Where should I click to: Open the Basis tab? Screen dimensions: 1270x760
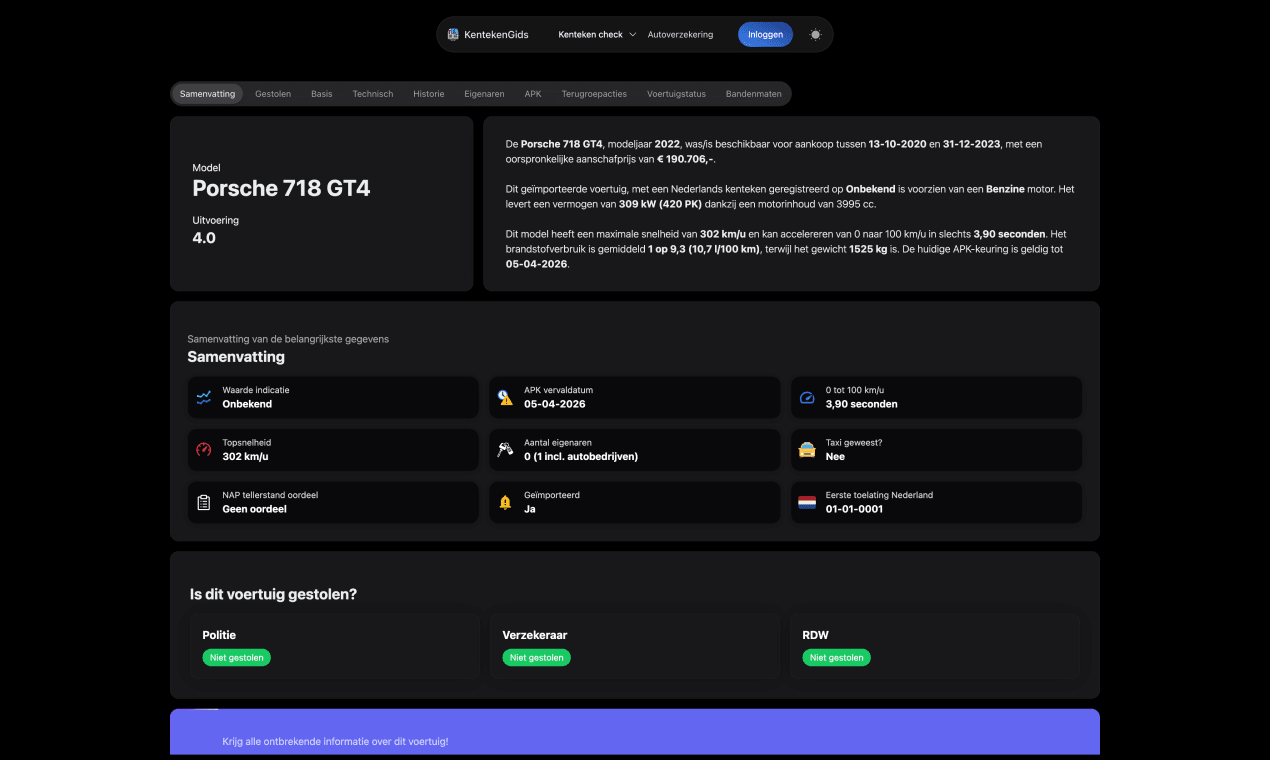coord(321,94)
